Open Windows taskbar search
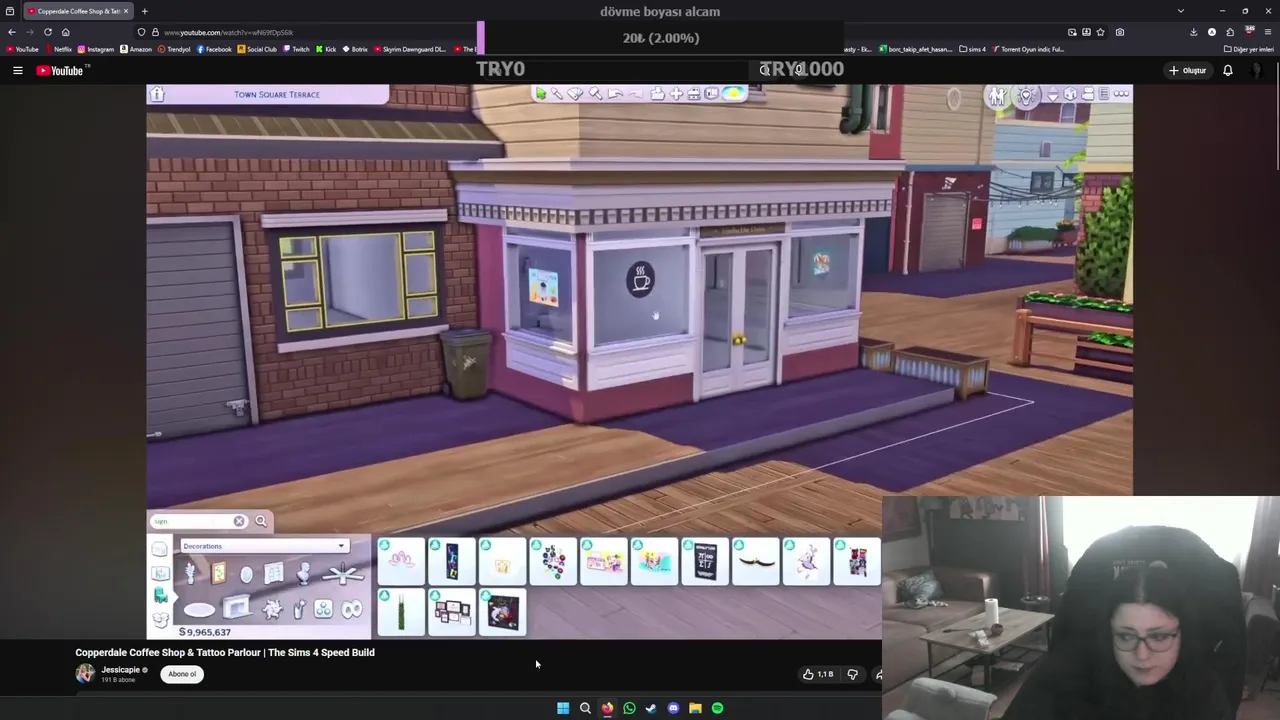Viewport: 1280px width, 720px height. pos(585,708)
